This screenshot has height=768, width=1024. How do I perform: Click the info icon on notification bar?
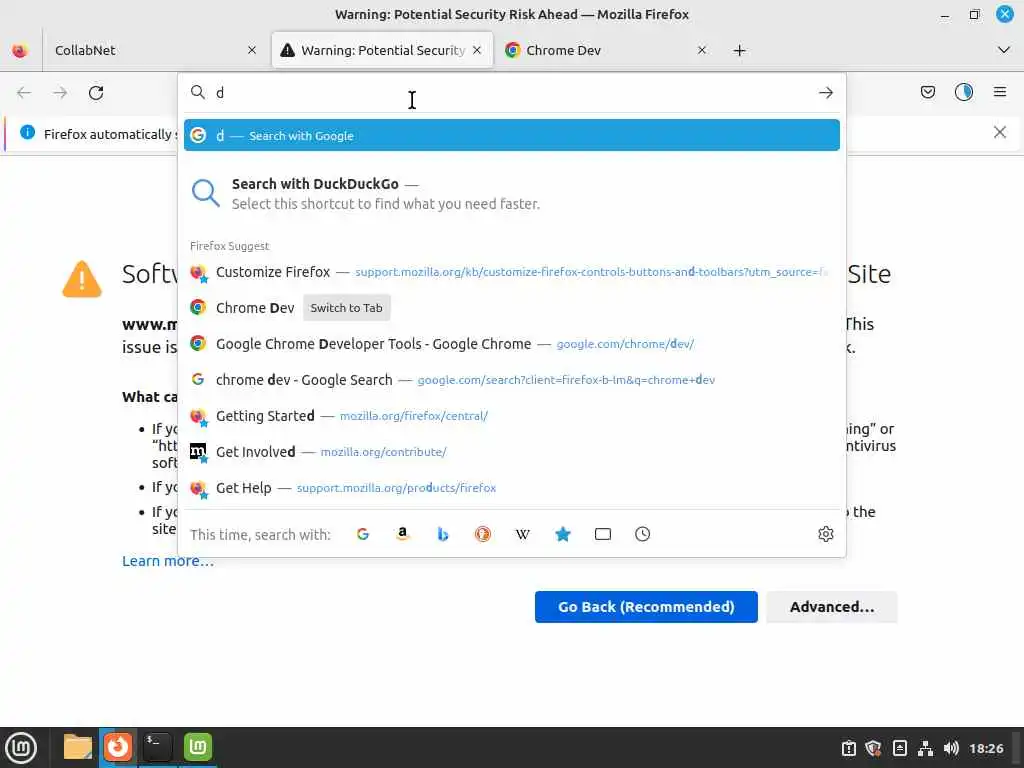(27, 133)
